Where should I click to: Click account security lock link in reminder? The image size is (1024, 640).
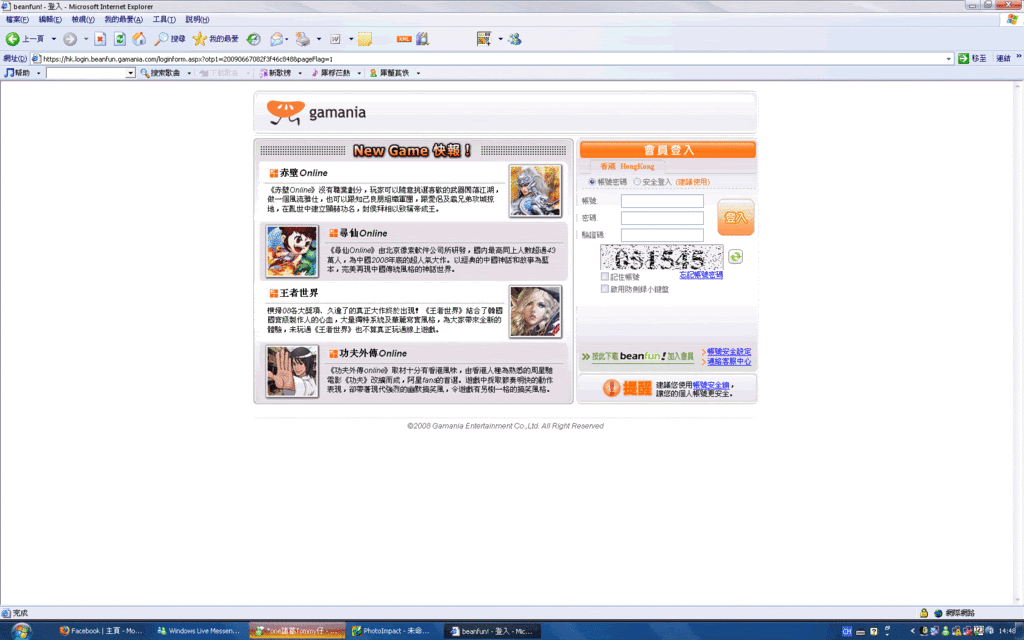pos(711,385)
